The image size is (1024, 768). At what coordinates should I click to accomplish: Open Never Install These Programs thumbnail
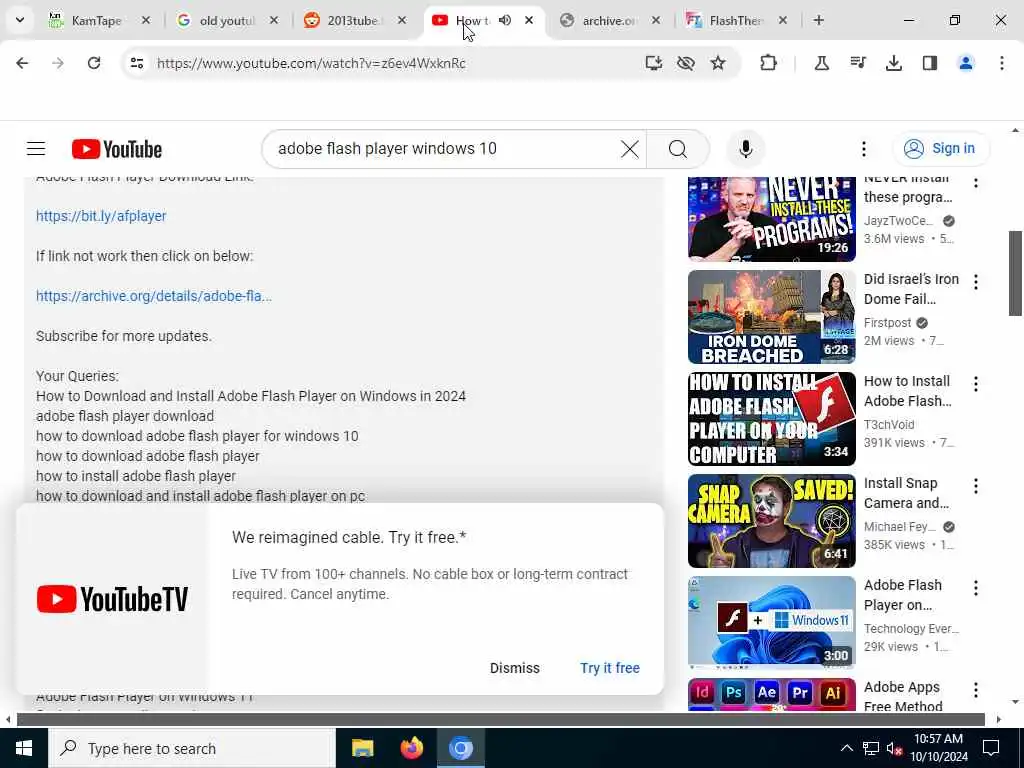tap(771, 219)
